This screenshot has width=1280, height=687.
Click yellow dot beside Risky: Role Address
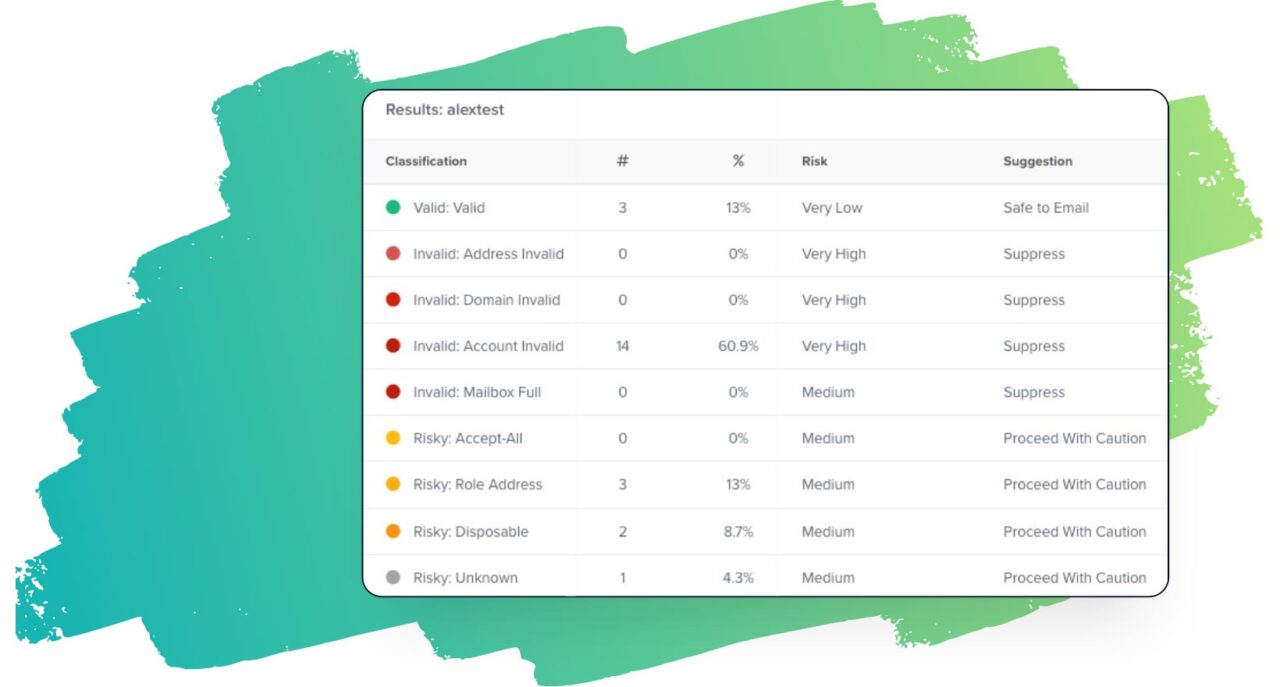click(x=393, y=484)
